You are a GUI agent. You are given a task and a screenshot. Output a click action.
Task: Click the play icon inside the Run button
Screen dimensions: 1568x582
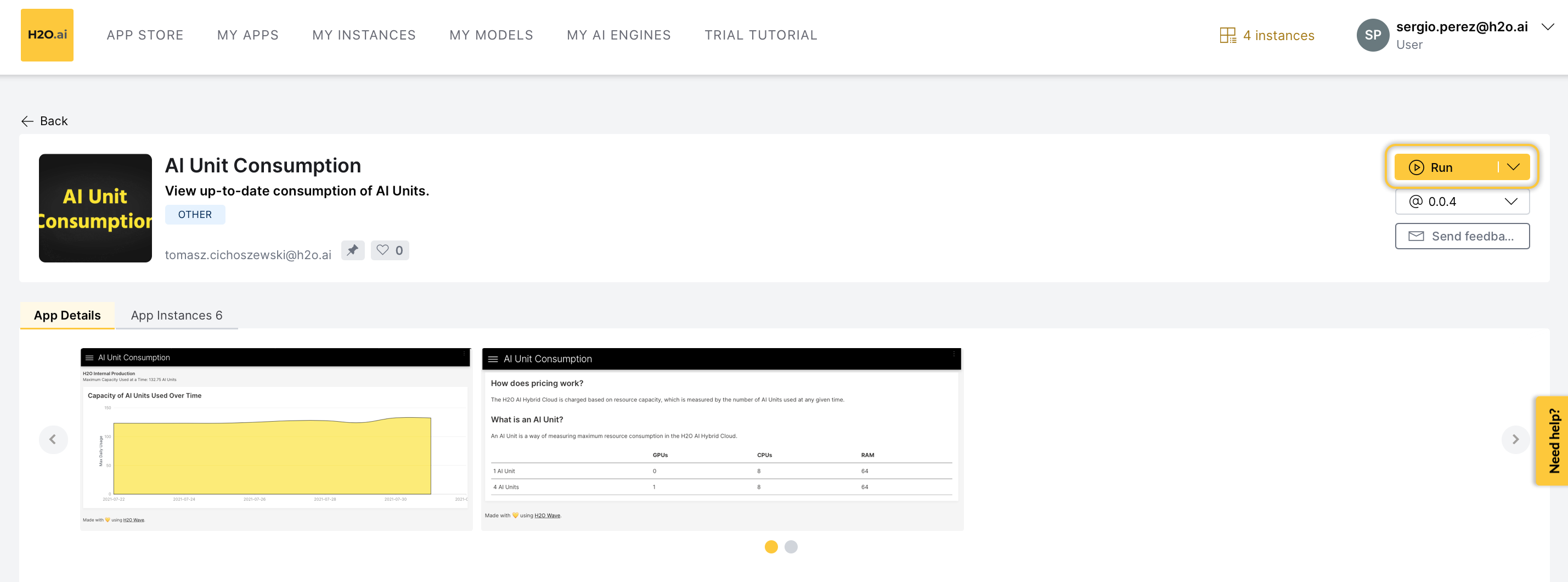tap(1417, 167)
